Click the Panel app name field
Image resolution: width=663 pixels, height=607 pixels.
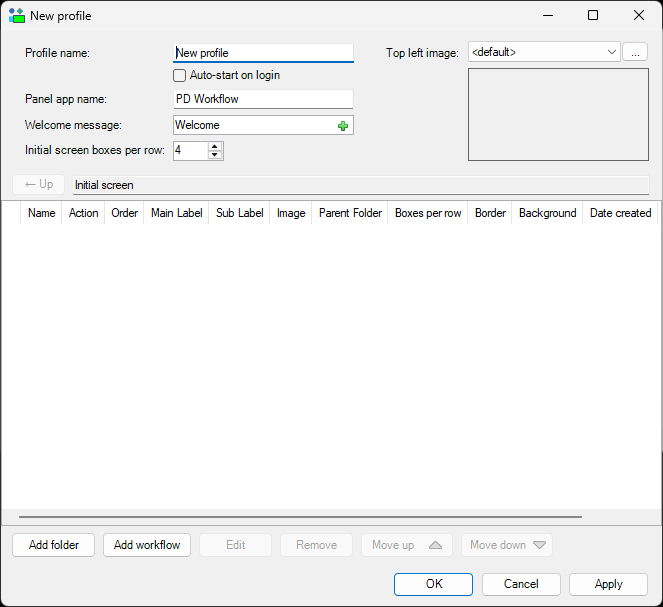(x=263, y=99)
